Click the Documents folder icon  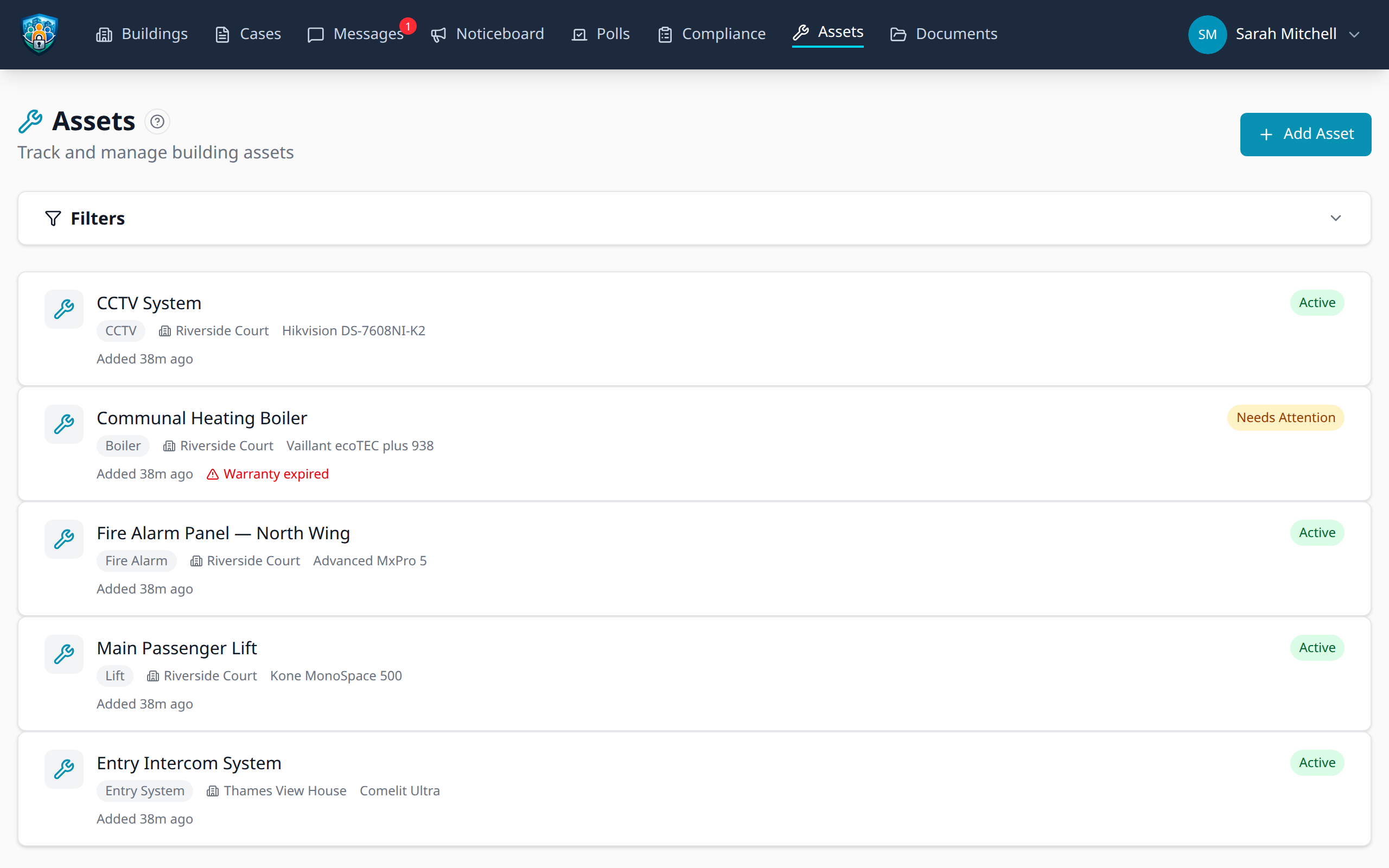[x=899, y=34]
